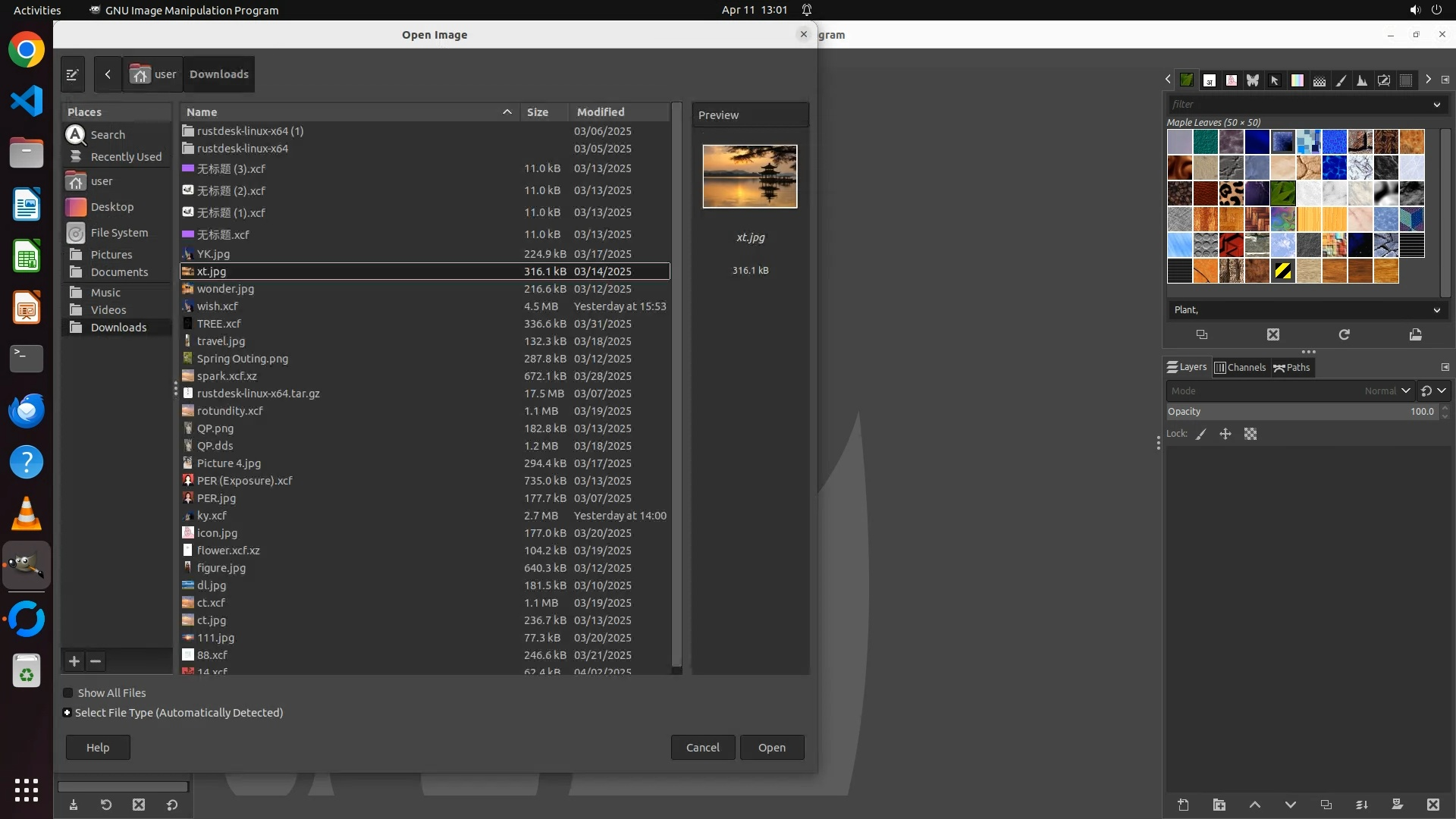This screenshot has height=819, width=1456.
Task: Open the pattern filter dropdown arrow
Action: tap(1436, 105)
